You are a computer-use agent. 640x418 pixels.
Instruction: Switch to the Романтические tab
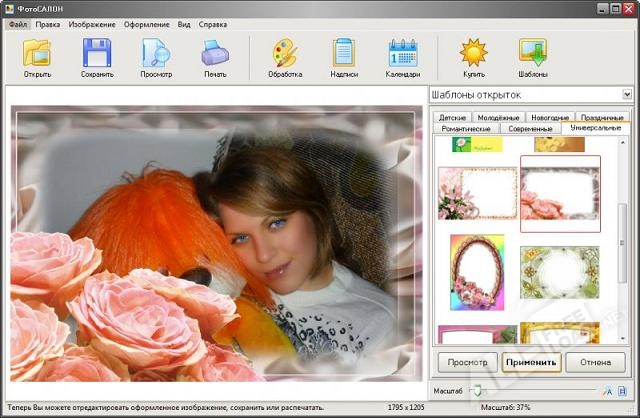coord(465,129)
